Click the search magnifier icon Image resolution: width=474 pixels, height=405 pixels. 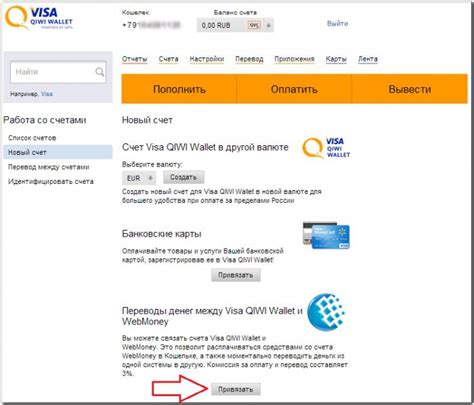pyautogui.click(x=99, y=72)
